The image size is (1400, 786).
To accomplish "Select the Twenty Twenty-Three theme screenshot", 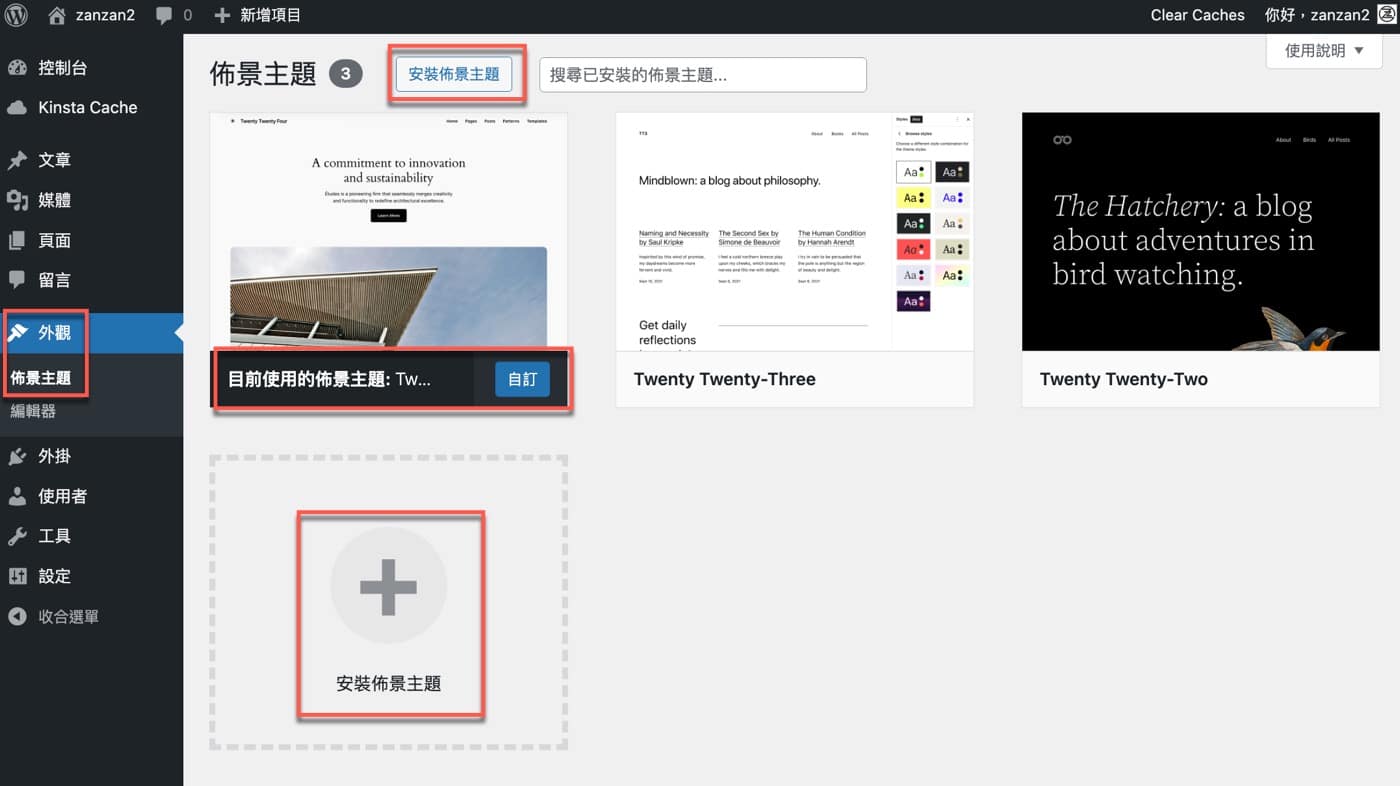I will tap(795, 231).
